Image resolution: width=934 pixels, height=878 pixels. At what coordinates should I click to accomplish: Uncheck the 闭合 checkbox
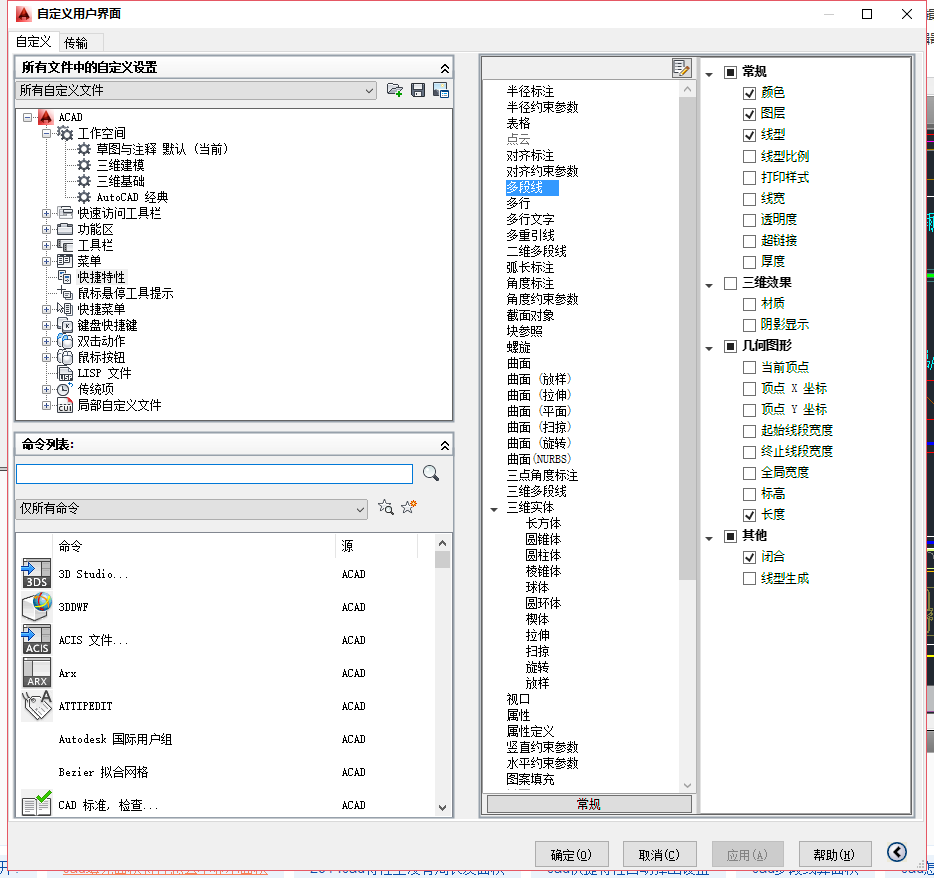[x=749, y=557]
